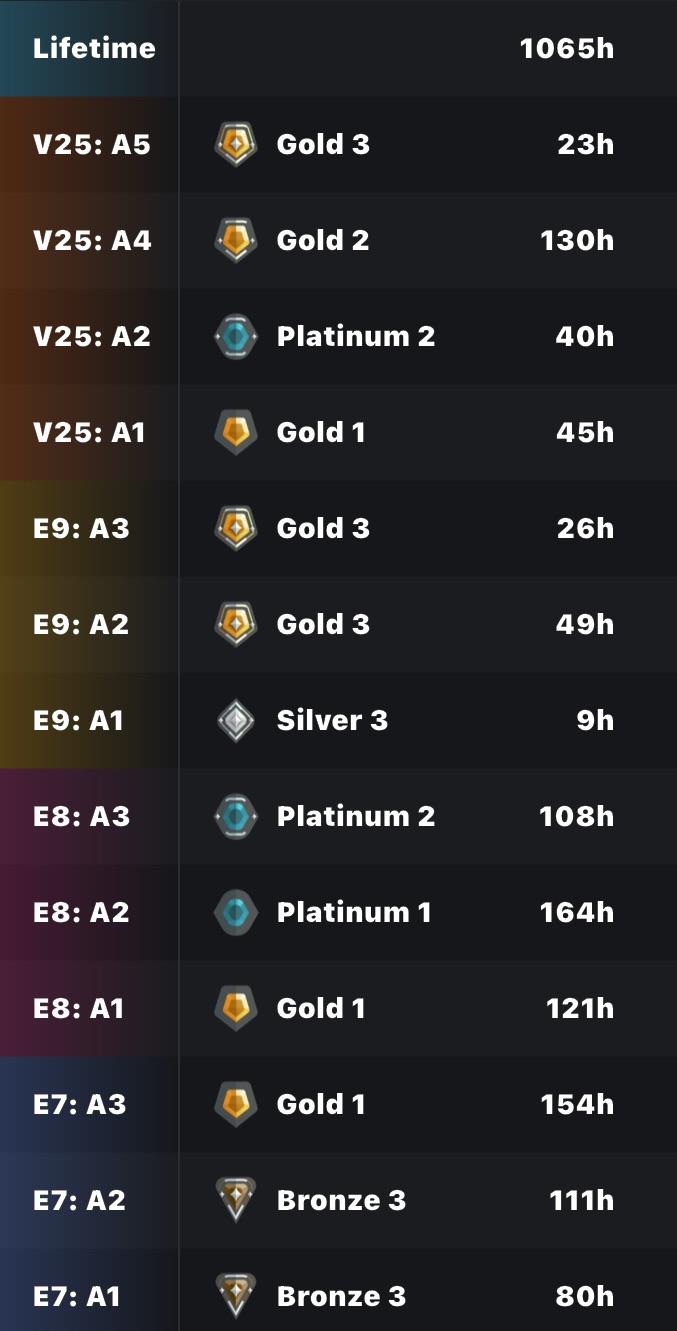This screenshot has height=1331, width=677.
Task: Click the Gold 3 rank icon for V25: A5
Action: click(x=236, y=144)
